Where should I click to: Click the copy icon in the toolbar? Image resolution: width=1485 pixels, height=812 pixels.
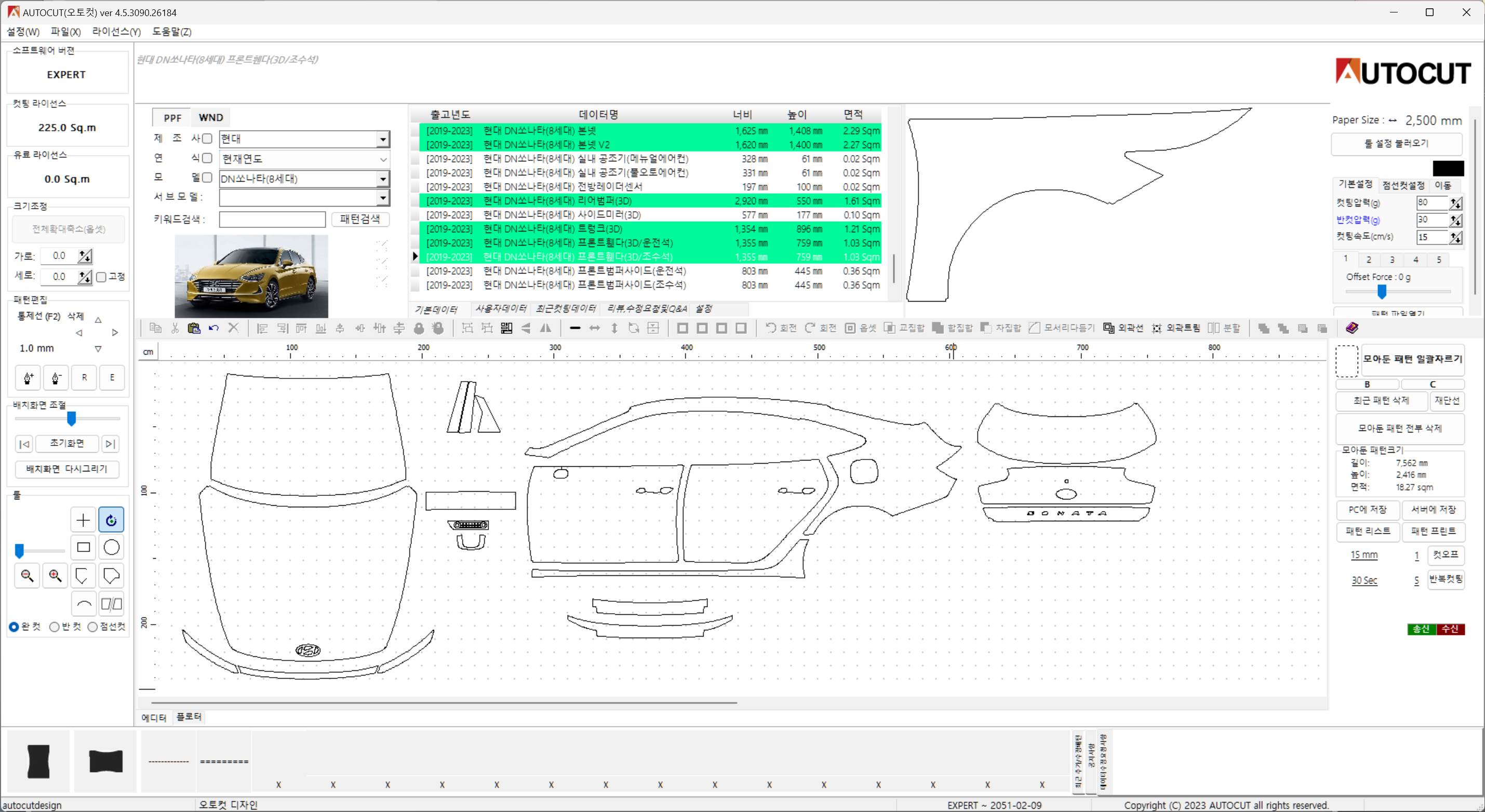point(156,329)
